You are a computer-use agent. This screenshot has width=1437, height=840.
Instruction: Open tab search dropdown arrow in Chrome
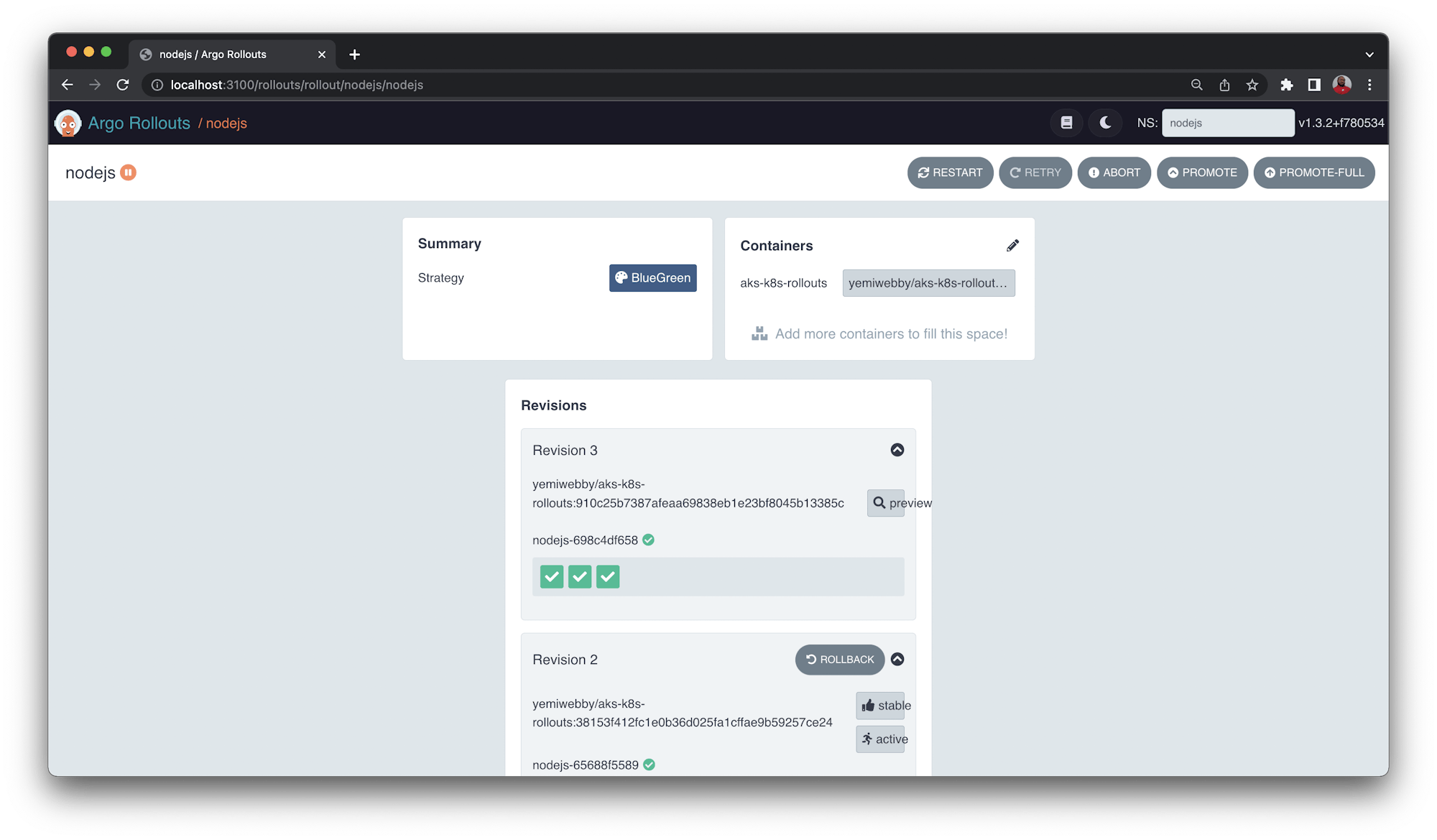click(1369, 55)
